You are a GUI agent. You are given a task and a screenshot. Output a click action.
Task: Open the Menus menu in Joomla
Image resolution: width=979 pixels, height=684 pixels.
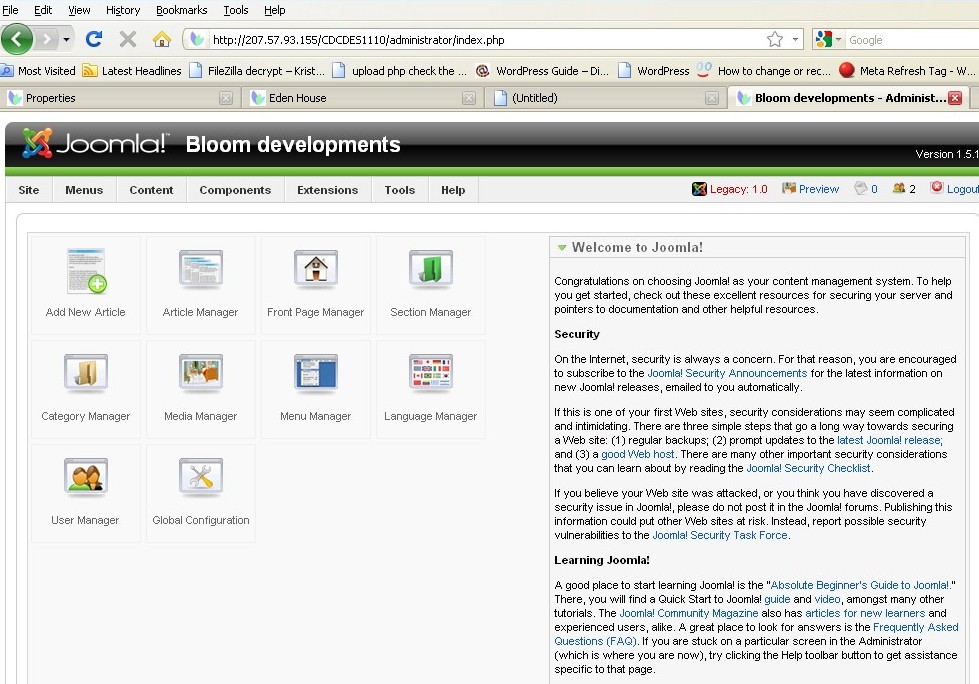(84, 190)
